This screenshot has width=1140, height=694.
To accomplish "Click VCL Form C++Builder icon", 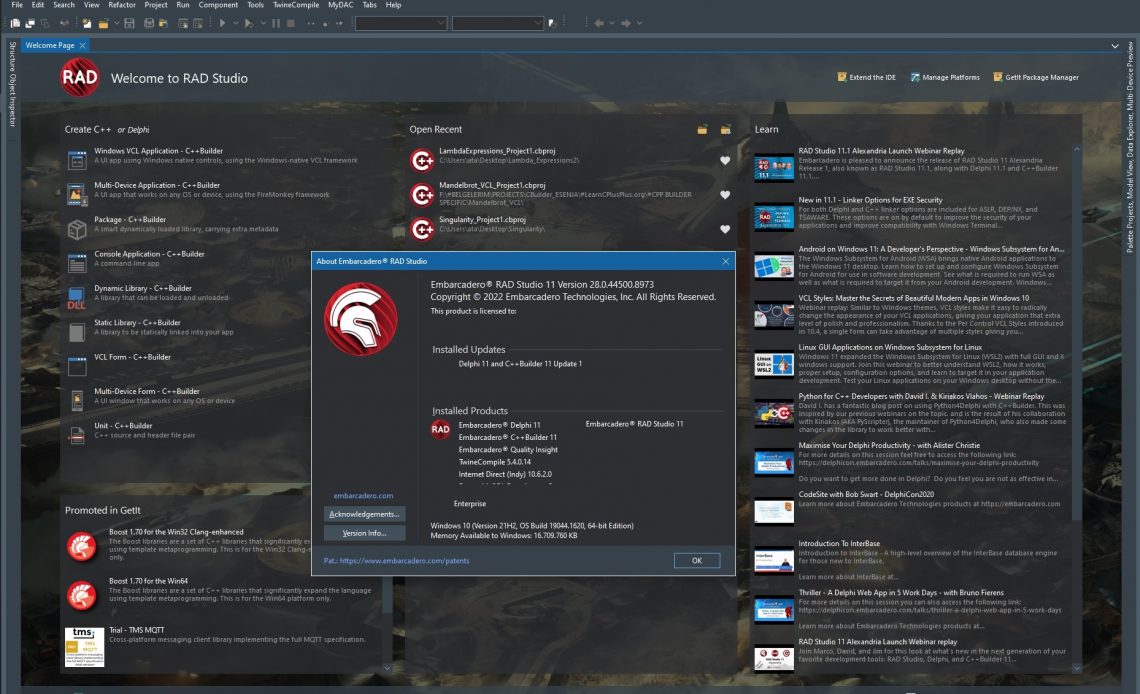I will [x=77, y=366].
